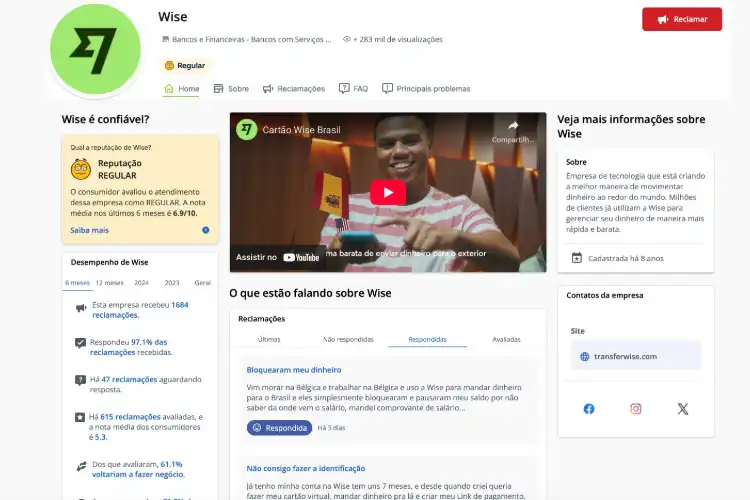This screenshot has height=500, width=750.
Task: Click the red Reclamar button
Action: pos(682,19)
